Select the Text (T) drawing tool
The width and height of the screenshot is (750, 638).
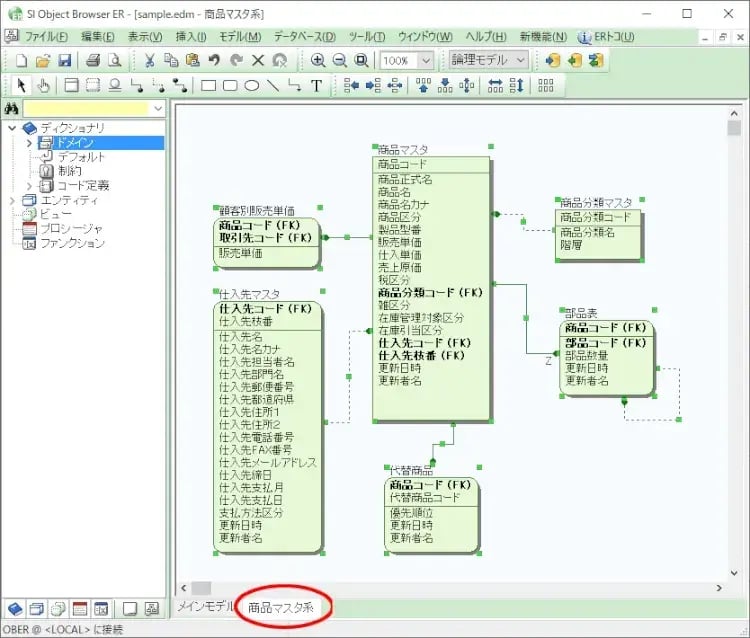click(316, 85)
